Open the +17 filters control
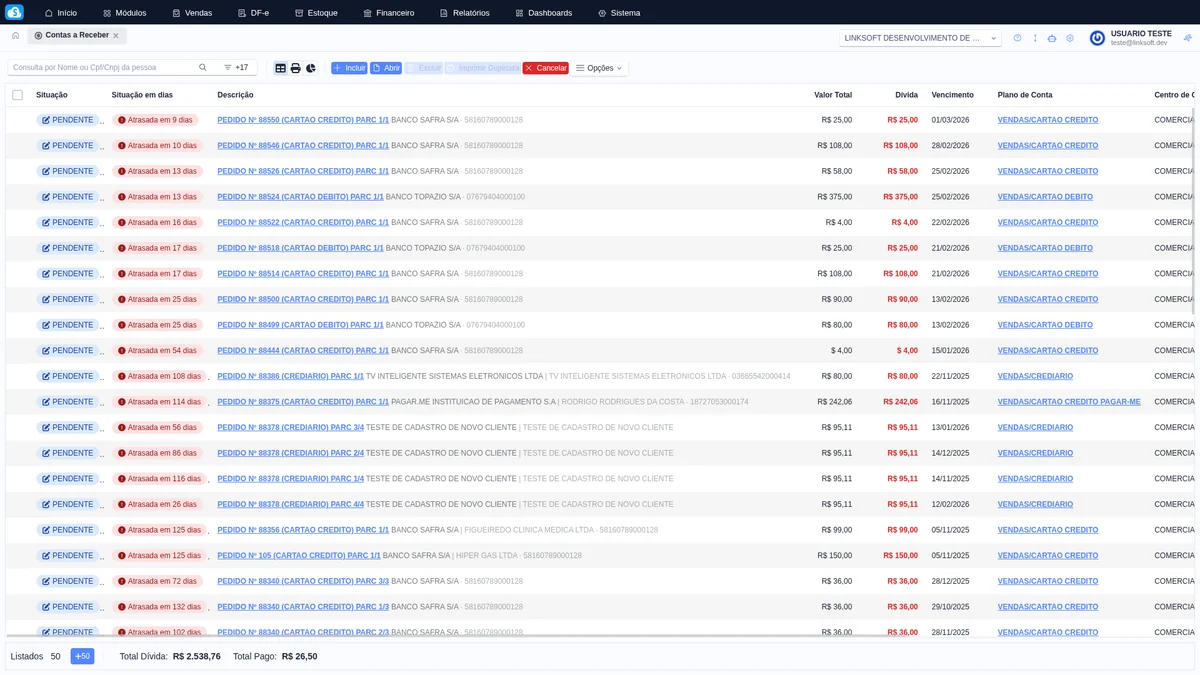 tap(236, 68)
